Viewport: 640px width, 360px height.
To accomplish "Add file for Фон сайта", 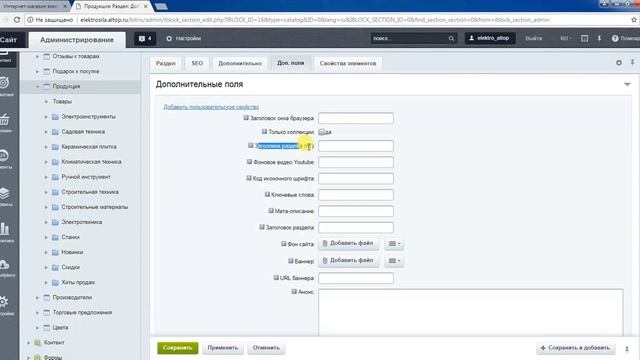I will point(348,243).
